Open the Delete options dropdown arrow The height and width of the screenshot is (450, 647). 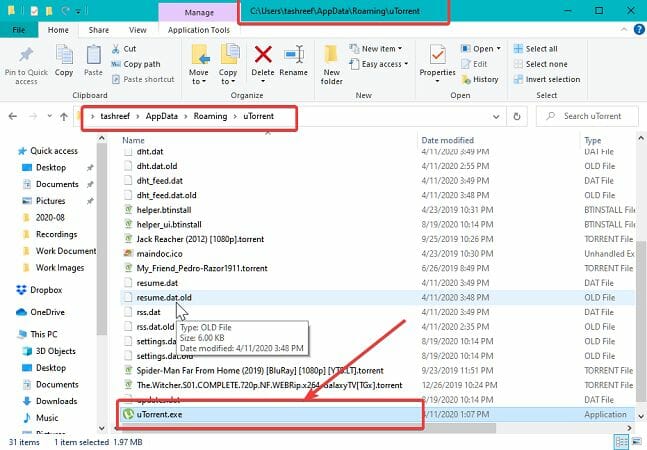point(263,81)
